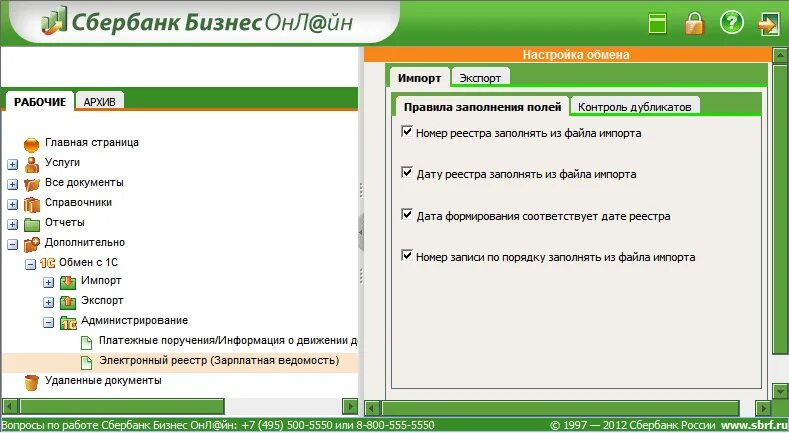Collapse the Дополнительно tree node
The width and height of the screenshot is (789, 433).
coord(13,245)
